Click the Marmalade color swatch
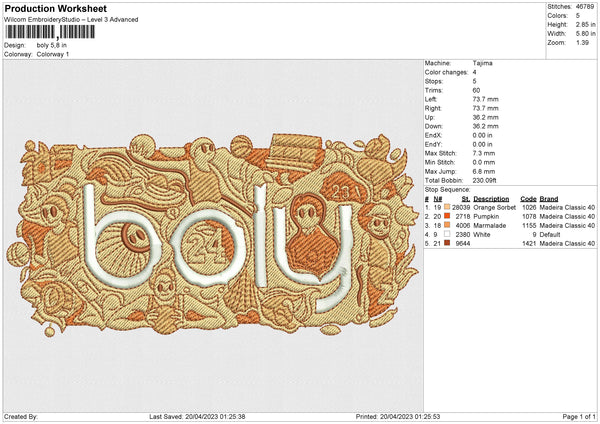Image resolution: width=600 pixels, height=424 pixels. click(447, 225)
